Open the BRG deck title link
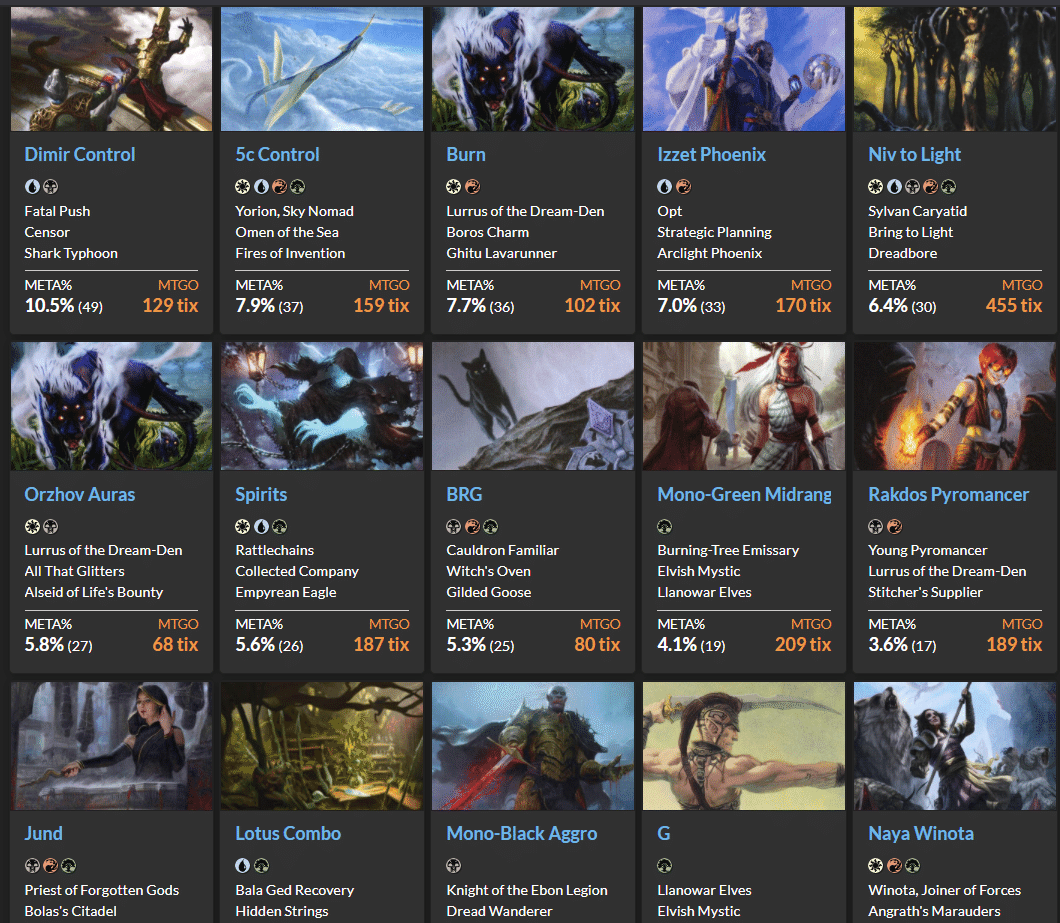This screenshot has height=923, width=1060. click(x=464, y=494)
